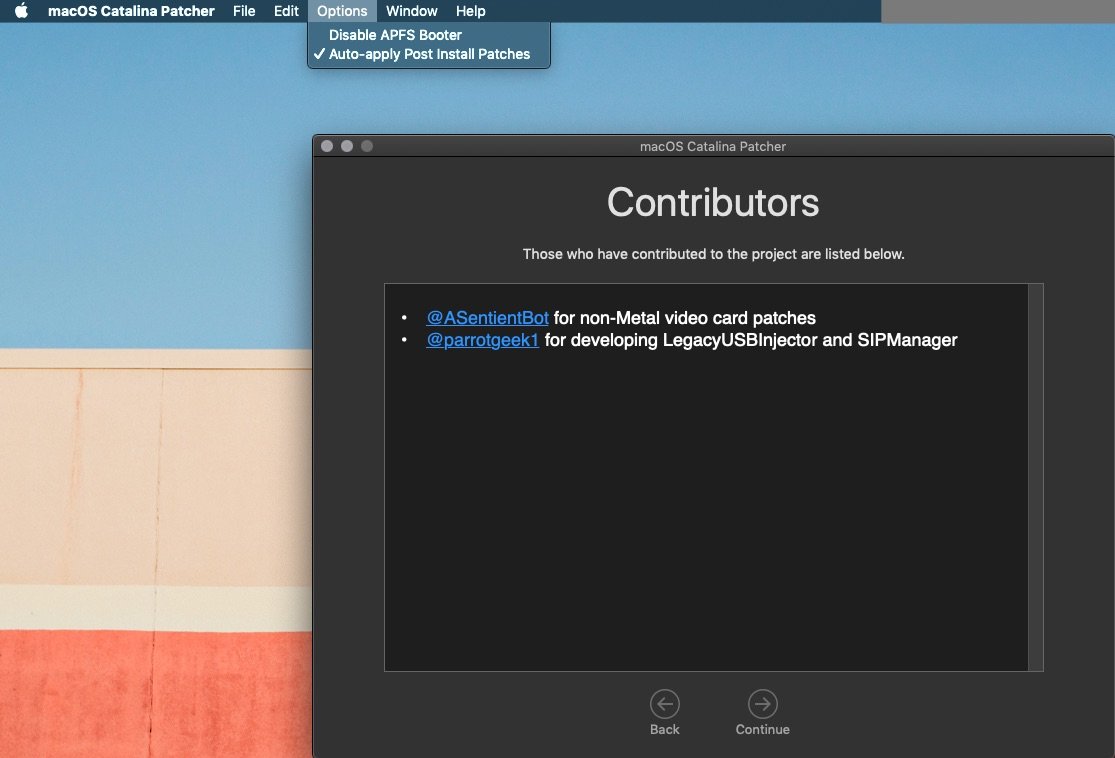Open the Help menu
Viewport: 1115px width, 758px height.
[471, 11]
